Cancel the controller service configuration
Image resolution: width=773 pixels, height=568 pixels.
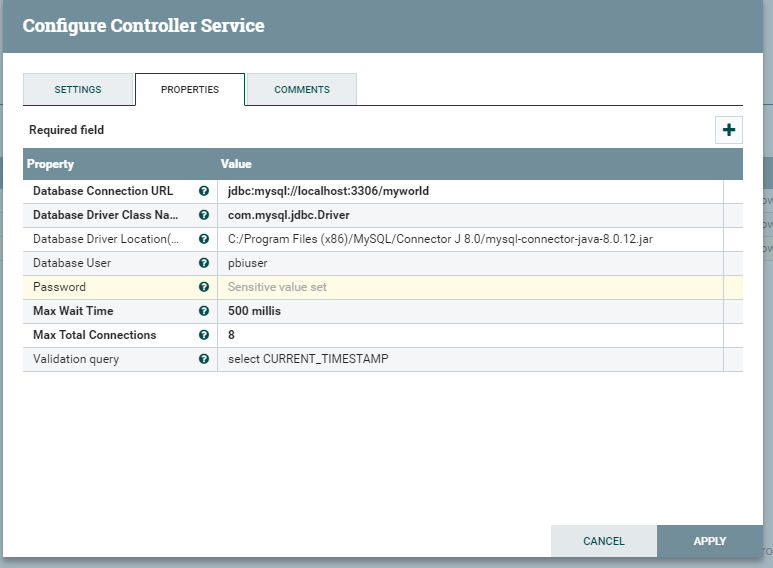pos(604,541)
